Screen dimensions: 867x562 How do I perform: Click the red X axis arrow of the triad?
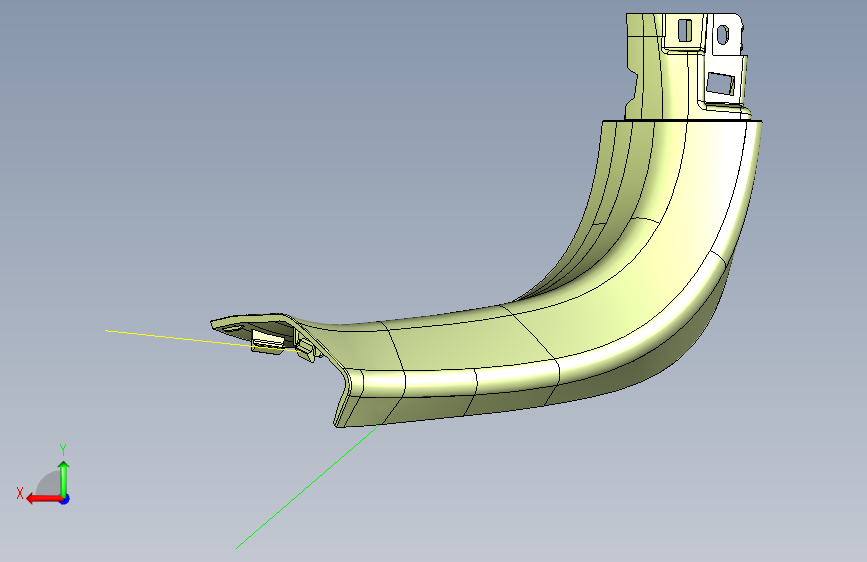click(43, 499)
